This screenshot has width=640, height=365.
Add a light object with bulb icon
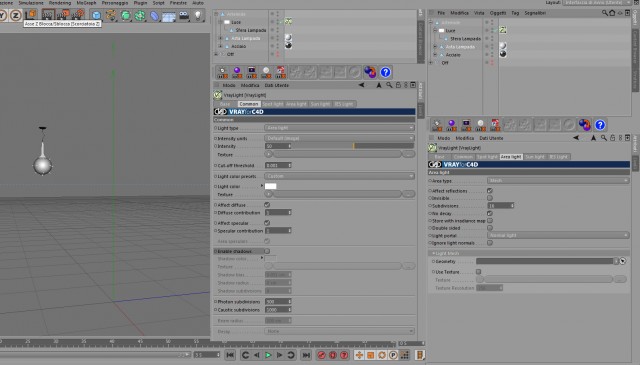(198, 16)
